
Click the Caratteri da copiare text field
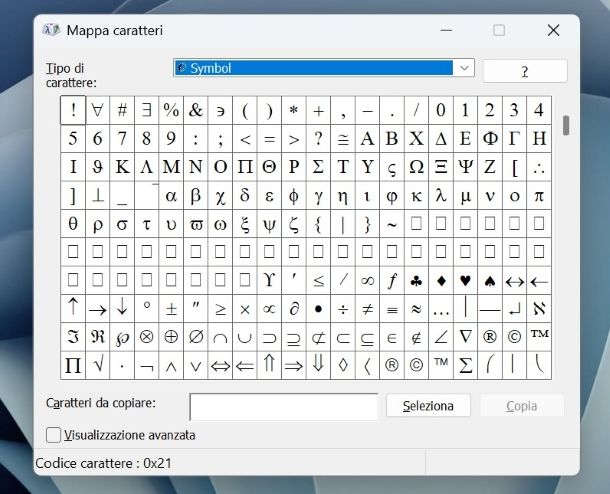tap(284, 406)
